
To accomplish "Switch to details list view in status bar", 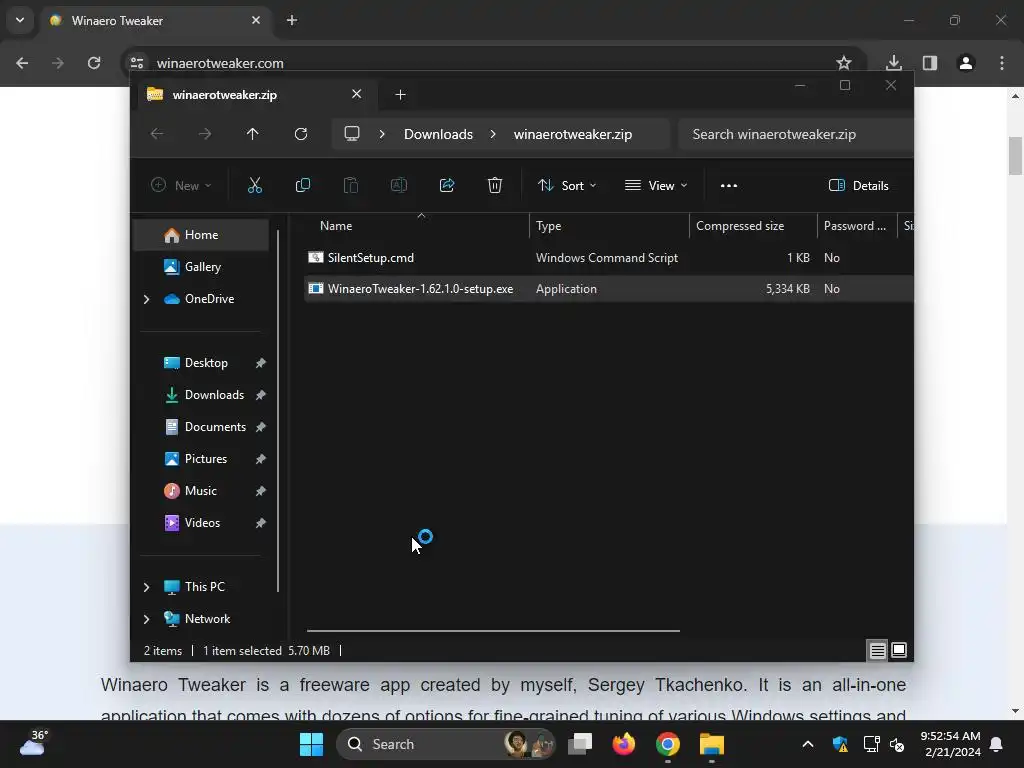I will (x=877, y=650).
